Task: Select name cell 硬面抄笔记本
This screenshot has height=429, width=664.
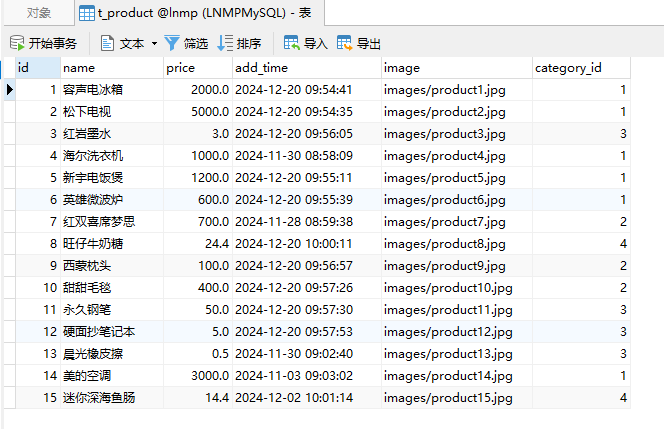Action: tap(112, 332)
